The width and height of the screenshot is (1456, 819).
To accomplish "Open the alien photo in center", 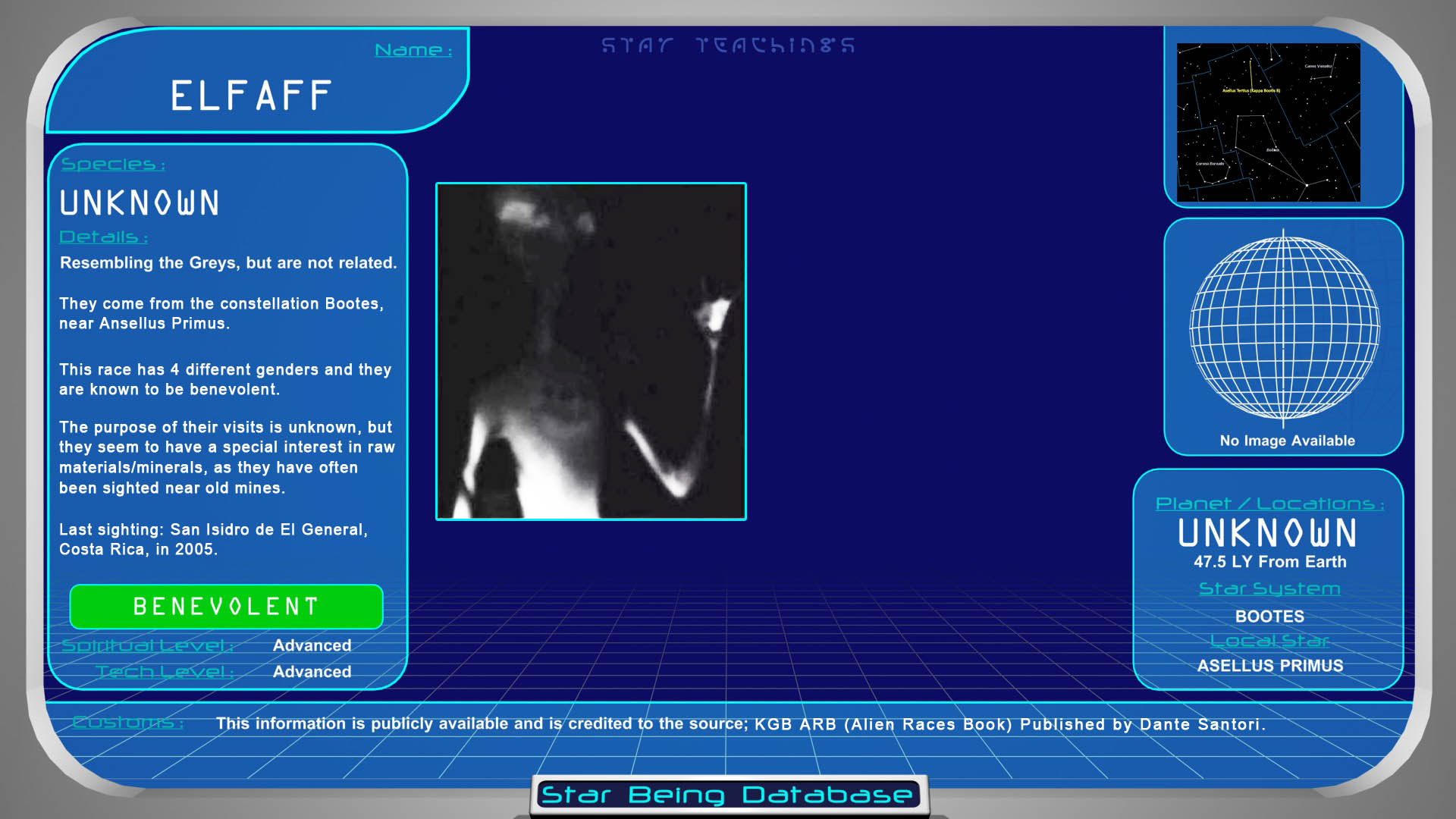I will click(591, 351).
